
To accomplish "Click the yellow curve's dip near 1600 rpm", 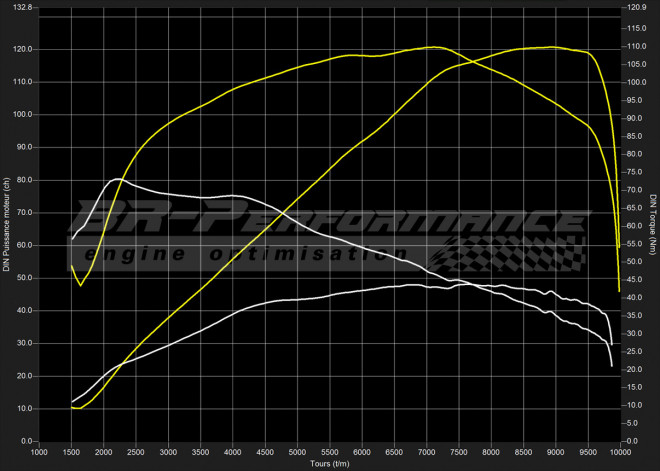I will tap(81, 285).
